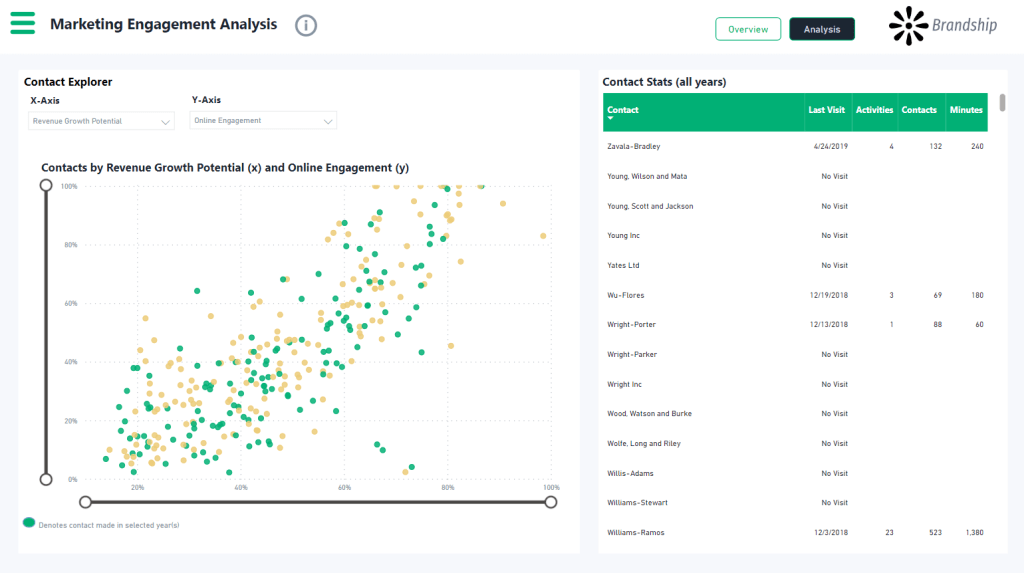Click the Brandship logo
This screenshot has width=1024, height=573.
point(943,26)
